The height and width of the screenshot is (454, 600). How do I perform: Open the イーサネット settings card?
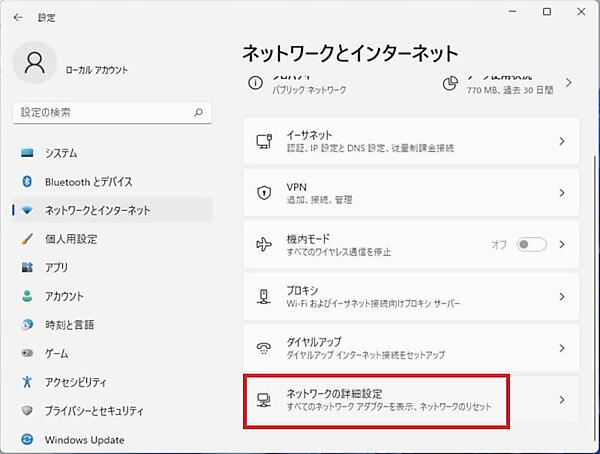(411, 141)
